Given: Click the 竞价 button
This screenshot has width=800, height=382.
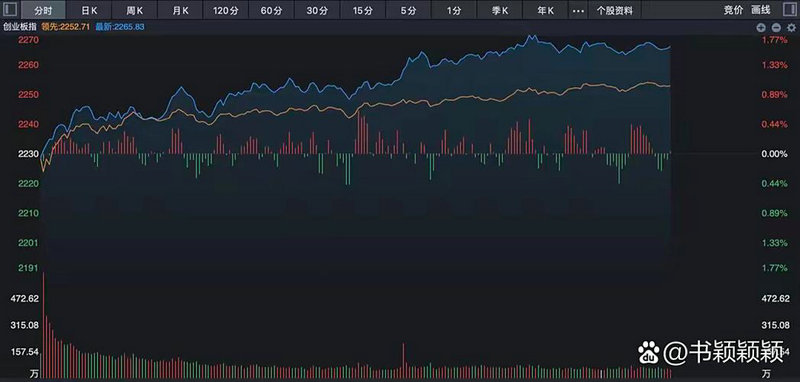Looking at the screenshot, I should pyautogui.click(x=733, y=10).
